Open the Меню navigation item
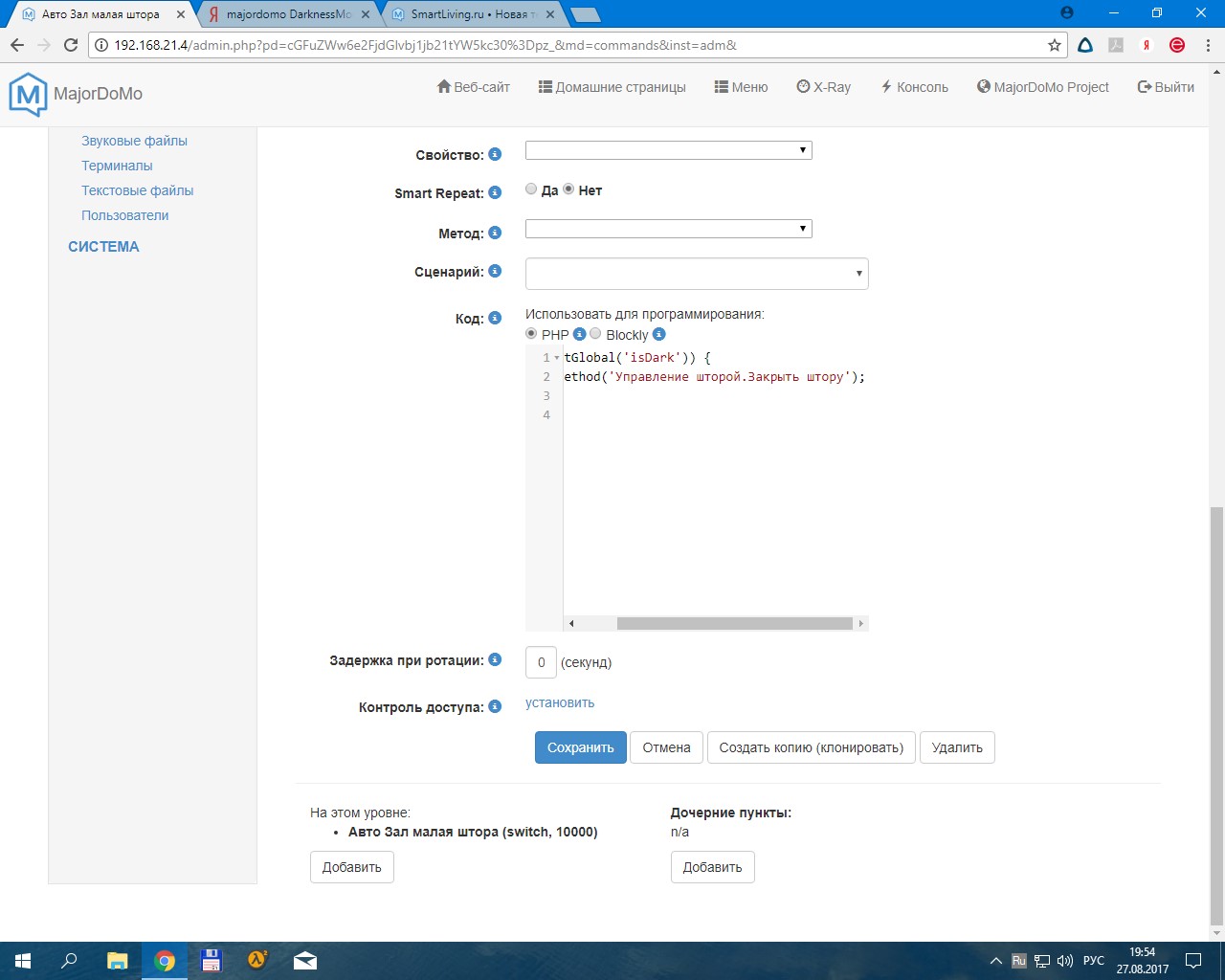This screenshot has width=1225, height=980. [742, 87]
